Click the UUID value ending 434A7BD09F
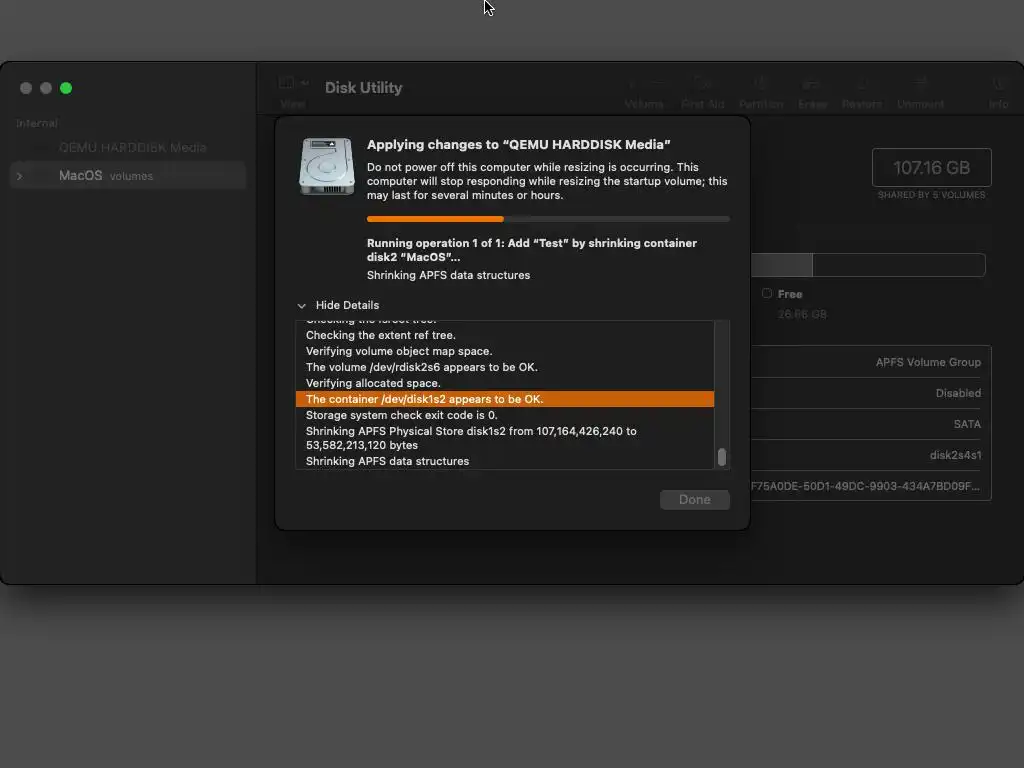1024x768 pixels. point(865,487)
